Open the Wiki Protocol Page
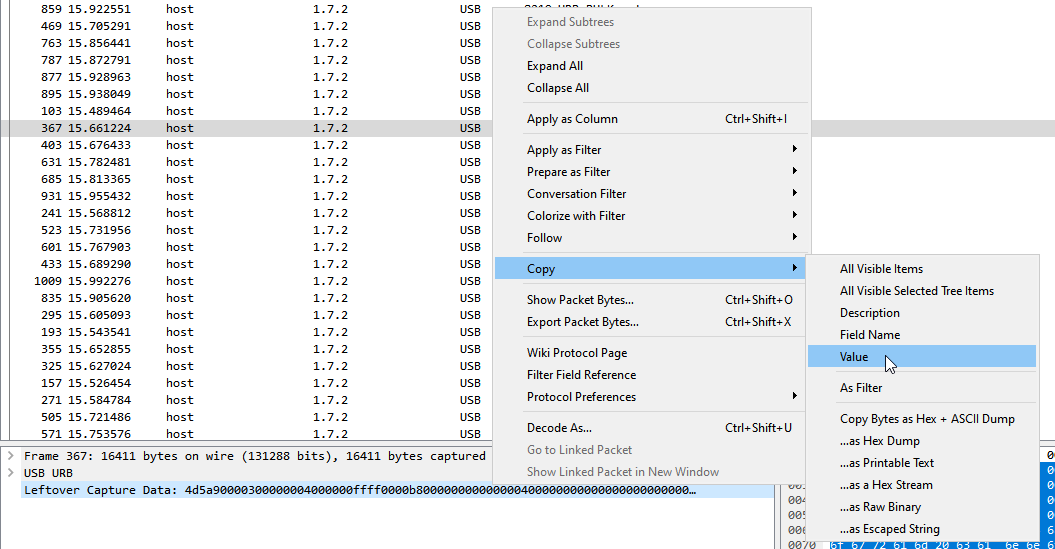The width and height of the screenshot is (1055, 549). click(x=577, y=353)
